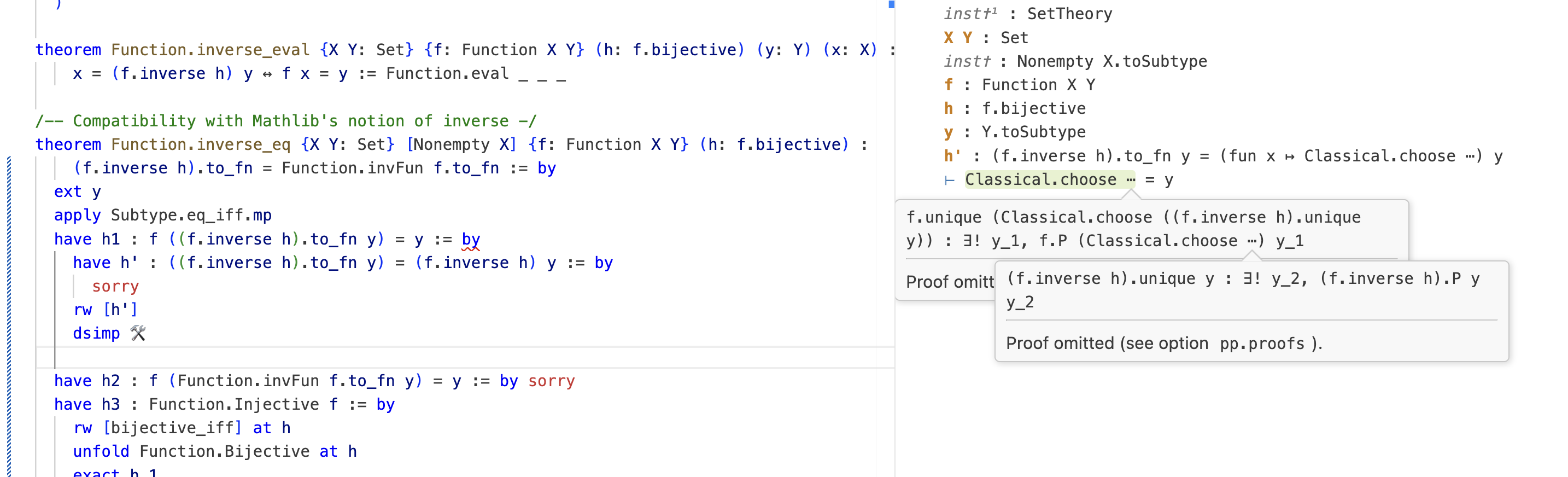Click f.bijective type of hypothesis h
Image resolution: width=1568 pixels, height=477 pixels.
tap(1033, 108)
